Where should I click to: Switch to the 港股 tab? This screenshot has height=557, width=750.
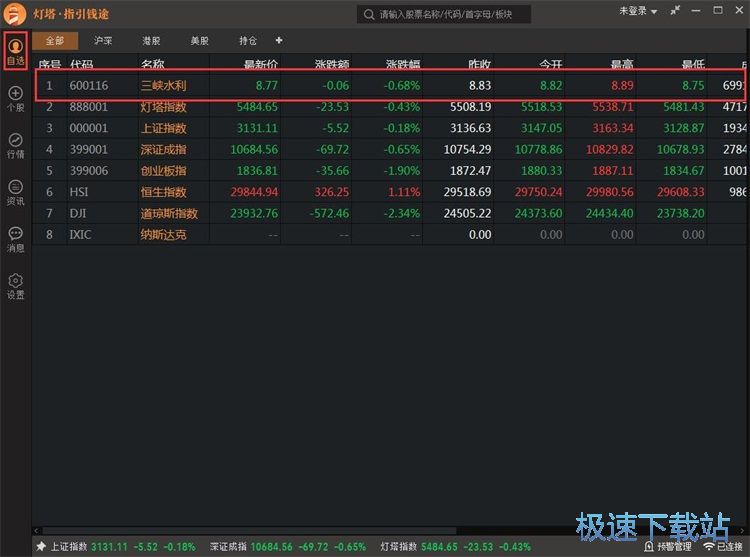[x=151, y=41]
